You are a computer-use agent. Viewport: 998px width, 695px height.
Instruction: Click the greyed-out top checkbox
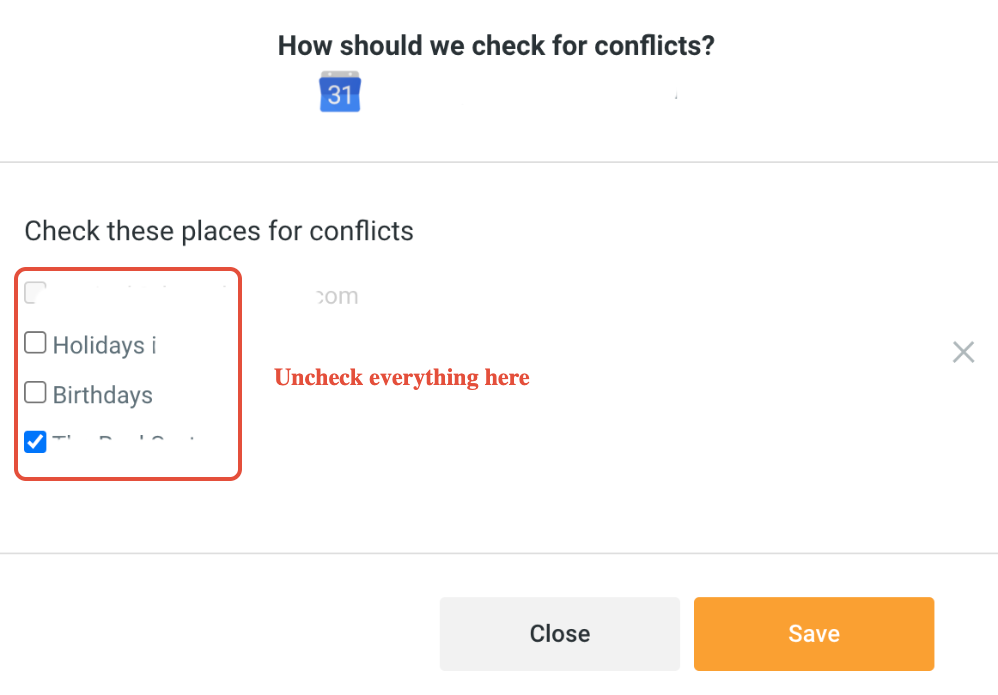pos(35,293)
